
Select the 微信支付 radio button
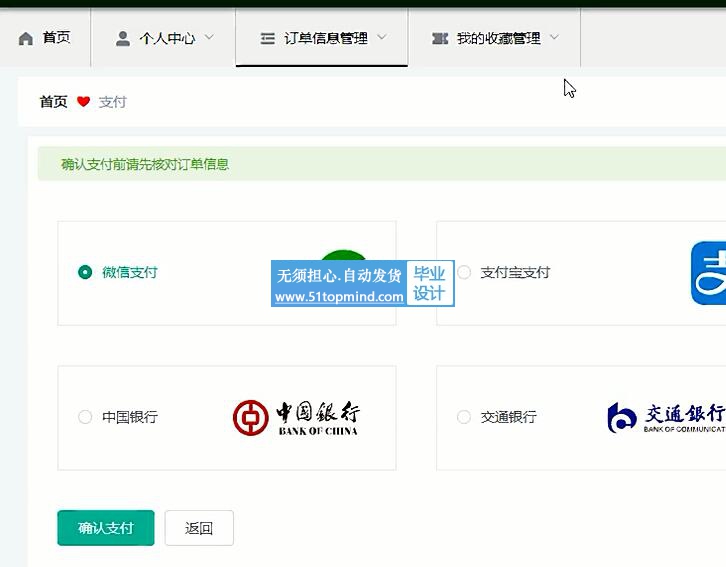pyautogui.click(x=85, y=272)
